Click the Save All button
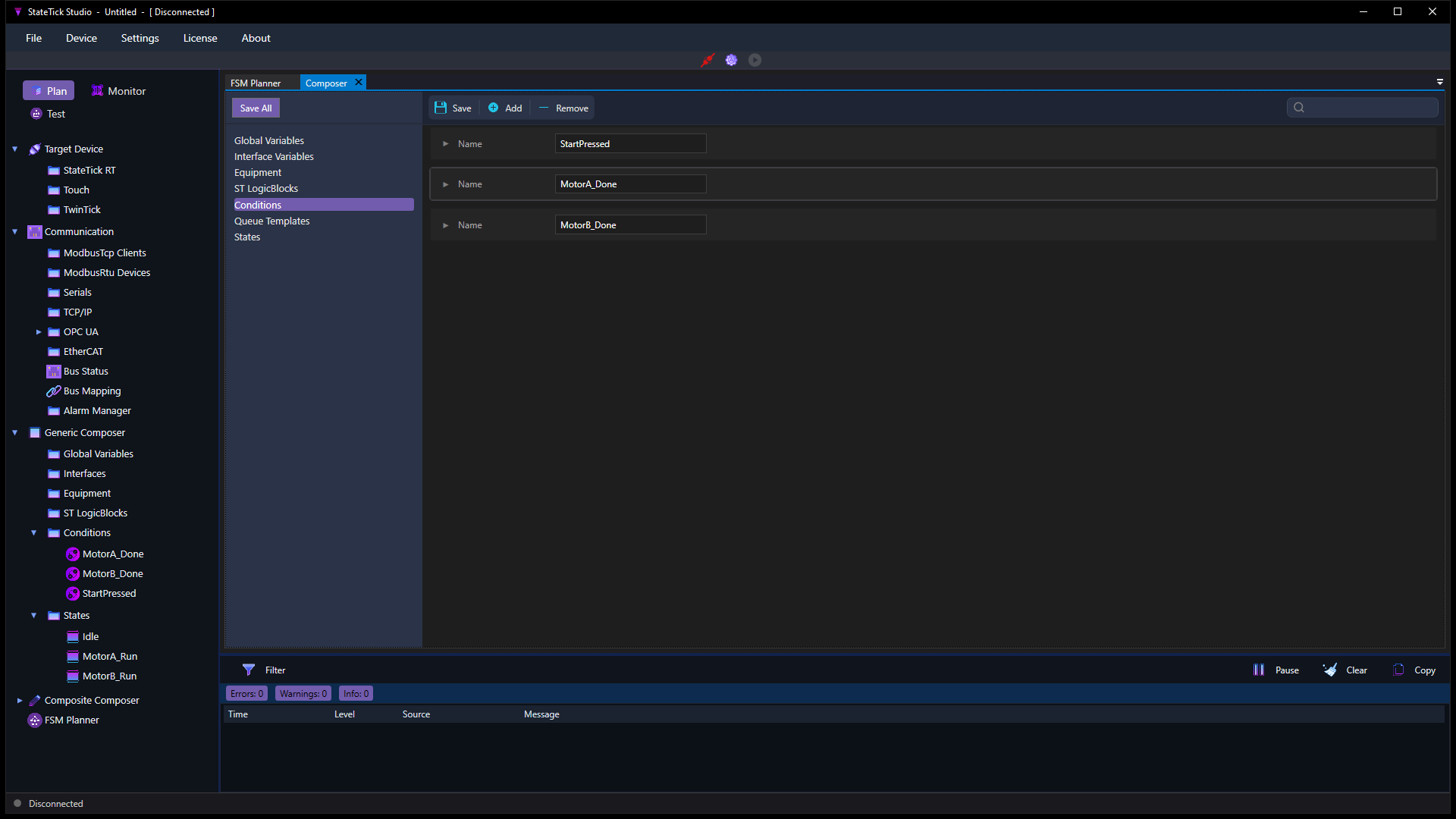The height and width of the screenshot is (819, 1456). pyautogui.click(x=256, y=108)
